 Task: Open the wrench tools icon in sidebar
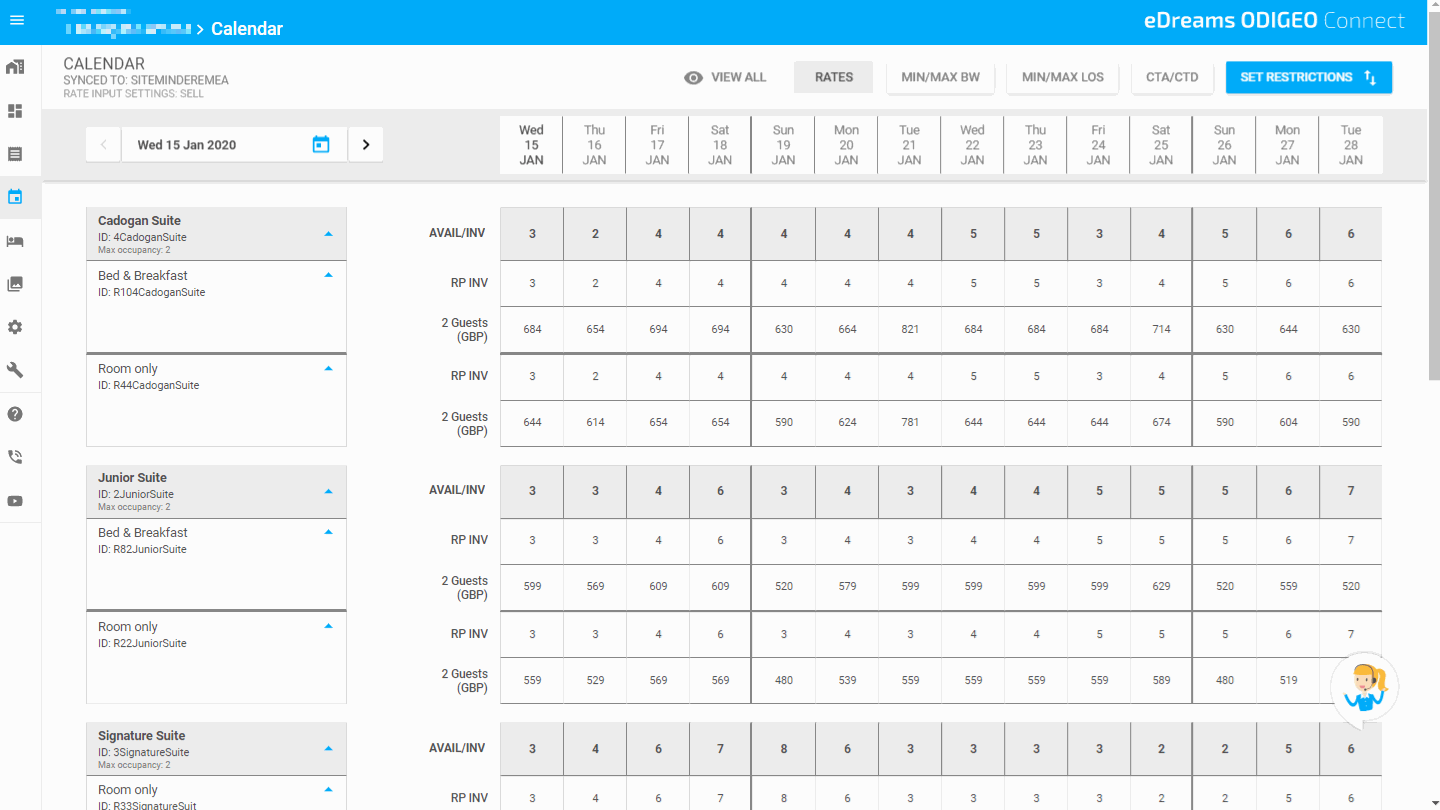(15, 370)
